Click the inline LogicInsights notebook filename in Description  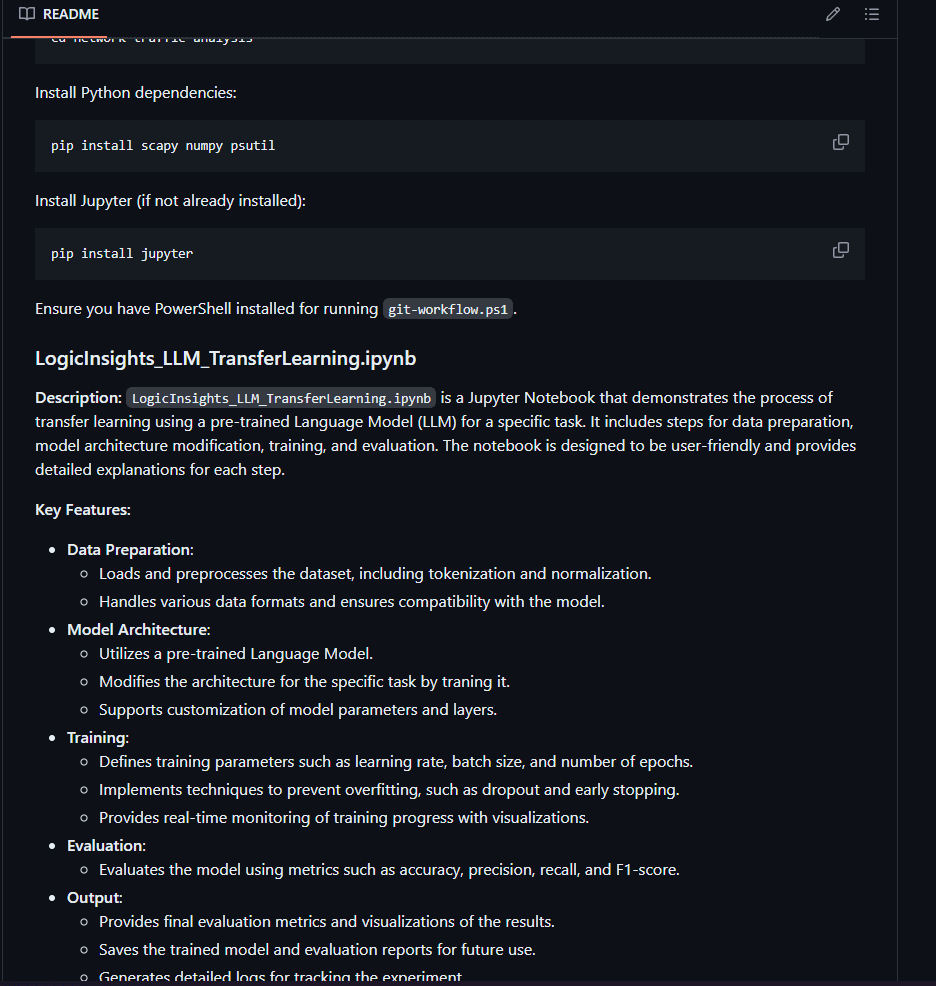[281, 398]
